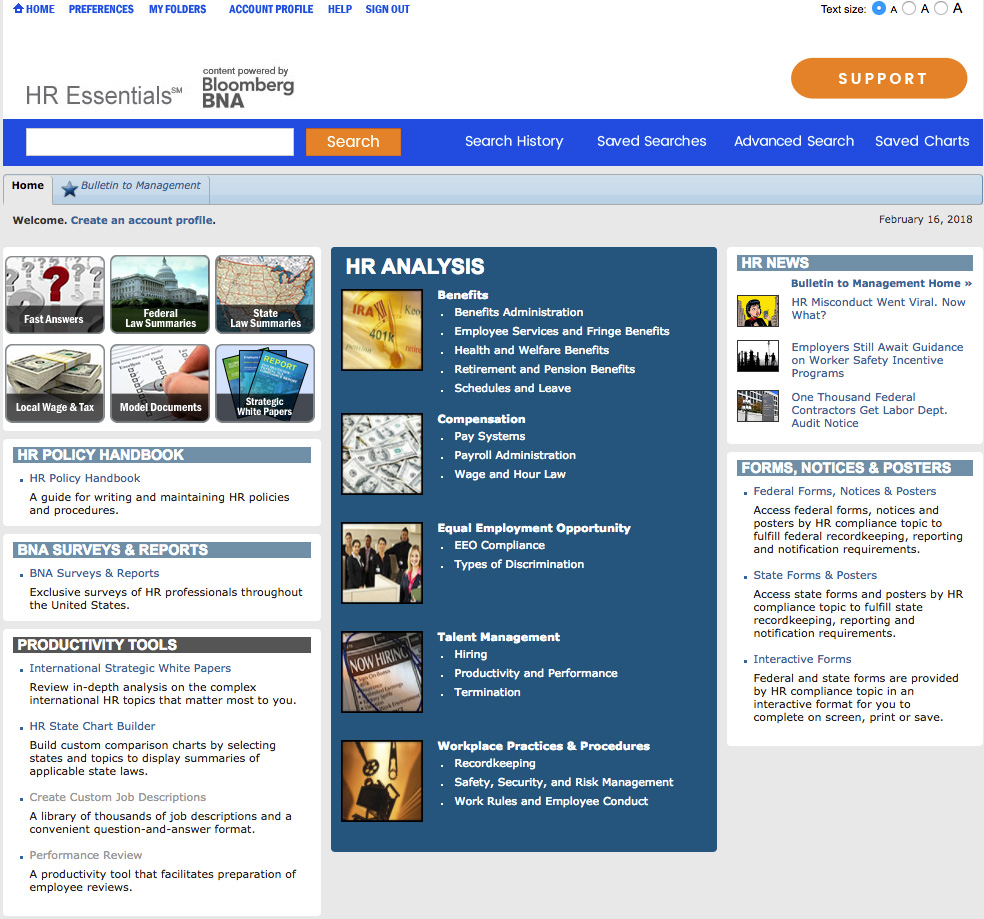
Task: Open Create Custom Job Descriptions link
Action: pos(117,797)
